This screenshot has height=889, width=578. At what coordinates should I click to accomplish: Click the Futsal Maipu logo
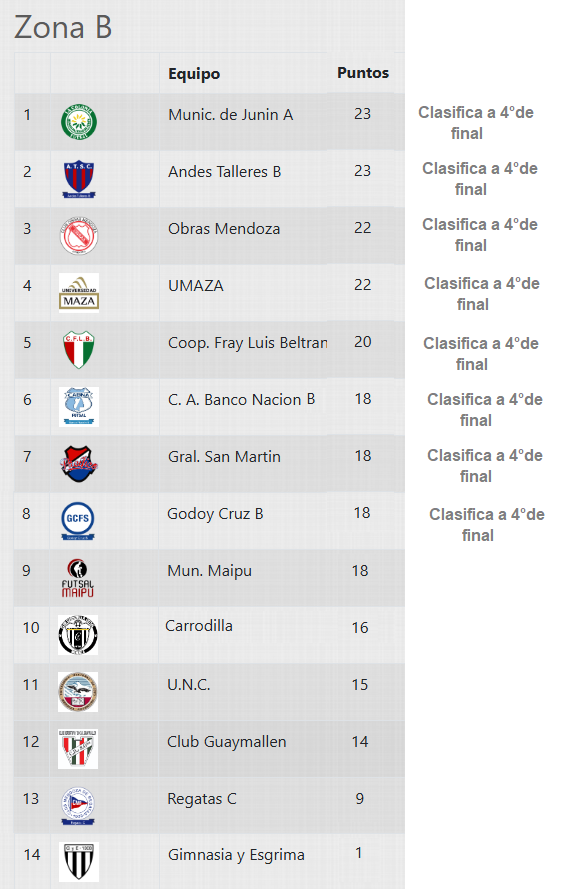pos(78,578)
